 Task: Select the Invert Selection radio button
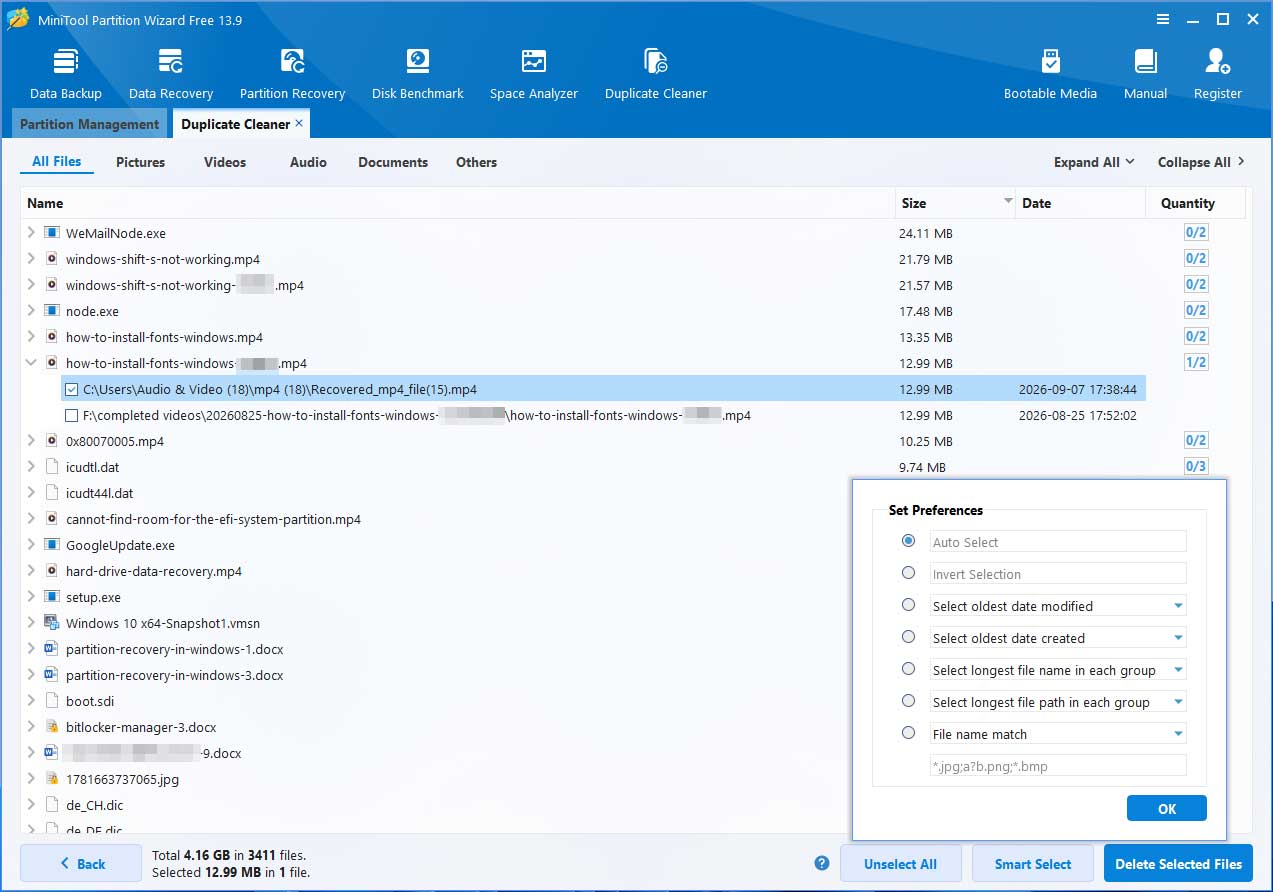coord(908,573)
